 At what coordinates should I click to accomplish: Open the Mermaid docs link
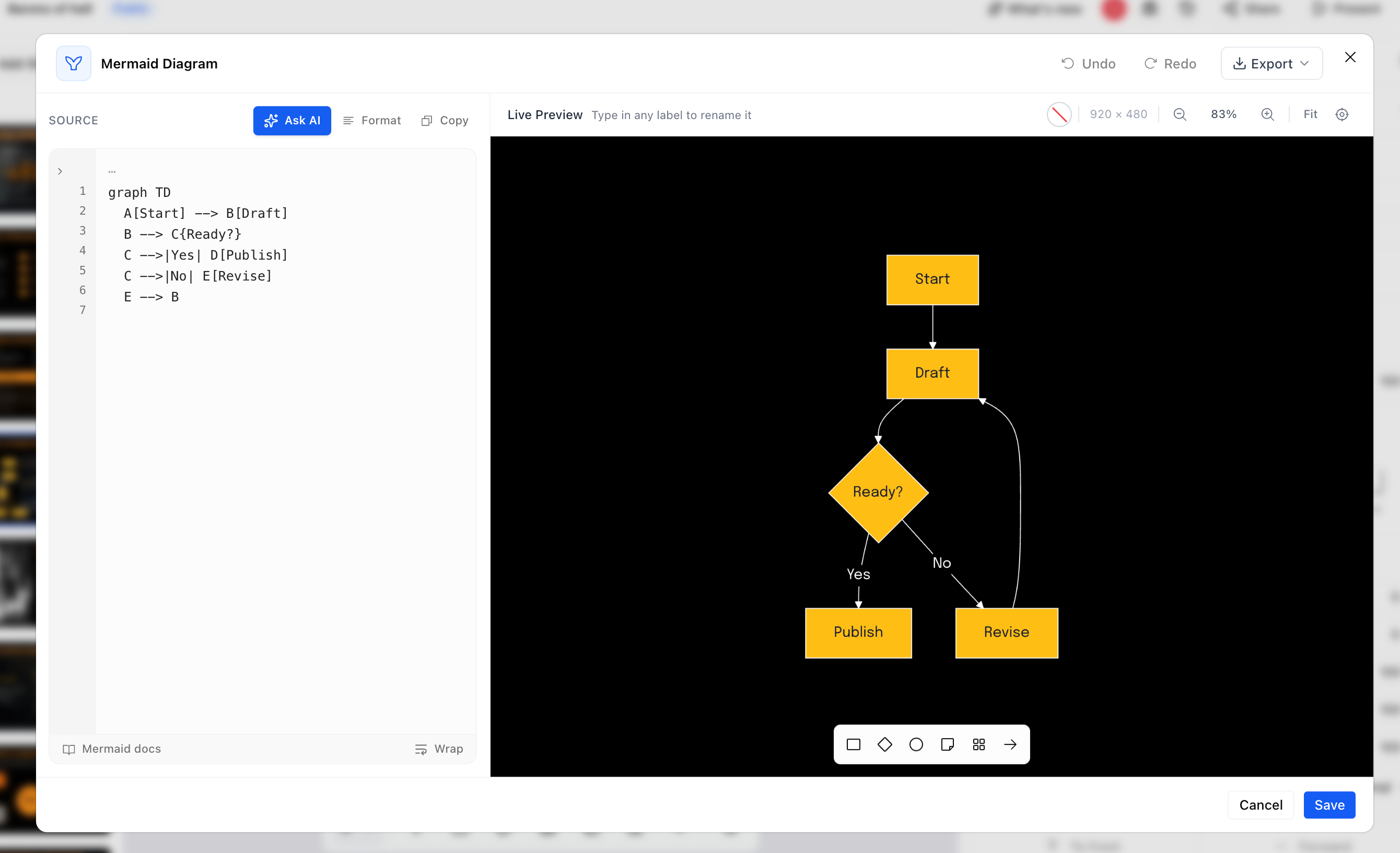(112, 749)
